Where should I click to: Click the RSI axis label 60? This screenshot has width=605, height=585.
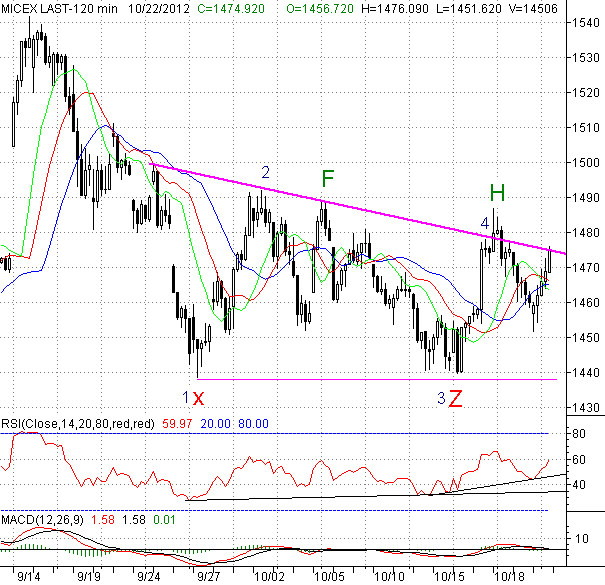[579, 460]
